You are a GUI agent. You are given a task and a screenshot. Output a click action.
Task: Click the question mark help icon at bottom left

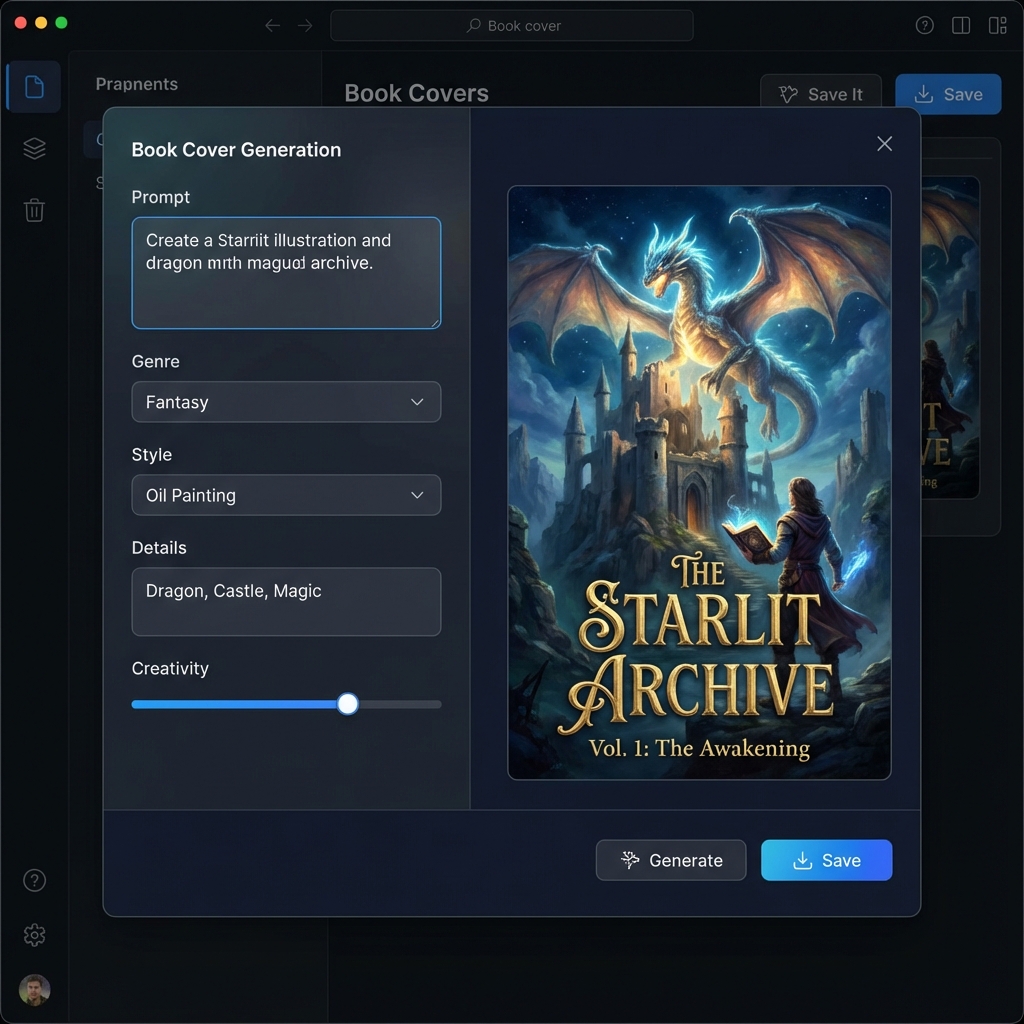coord(34,880)
